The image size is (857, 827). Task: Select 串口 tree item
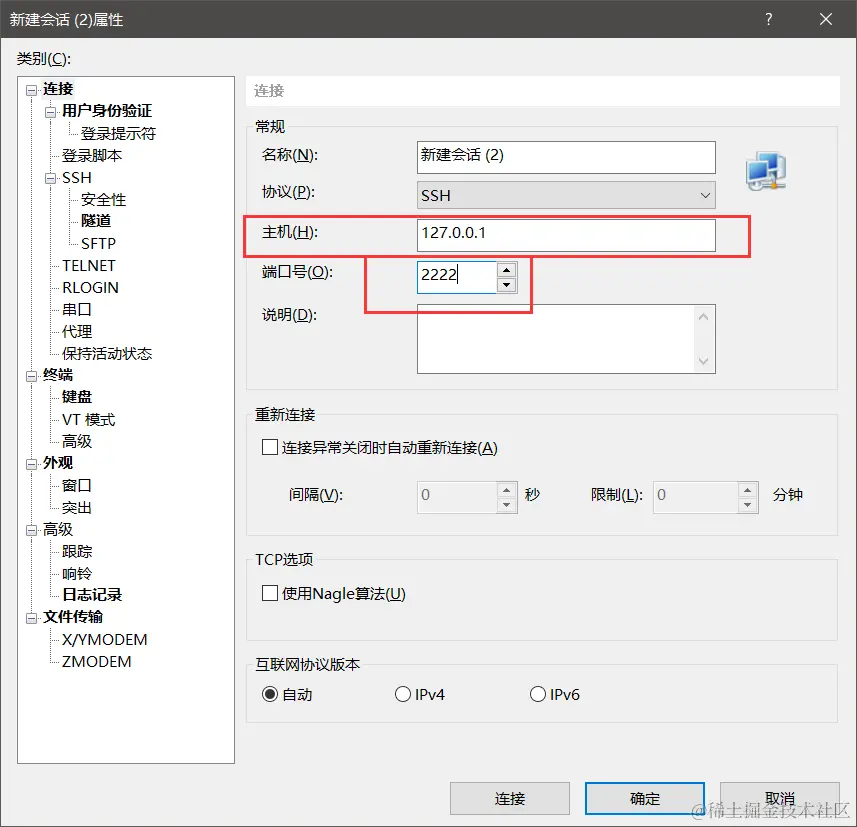coord(77,309)
